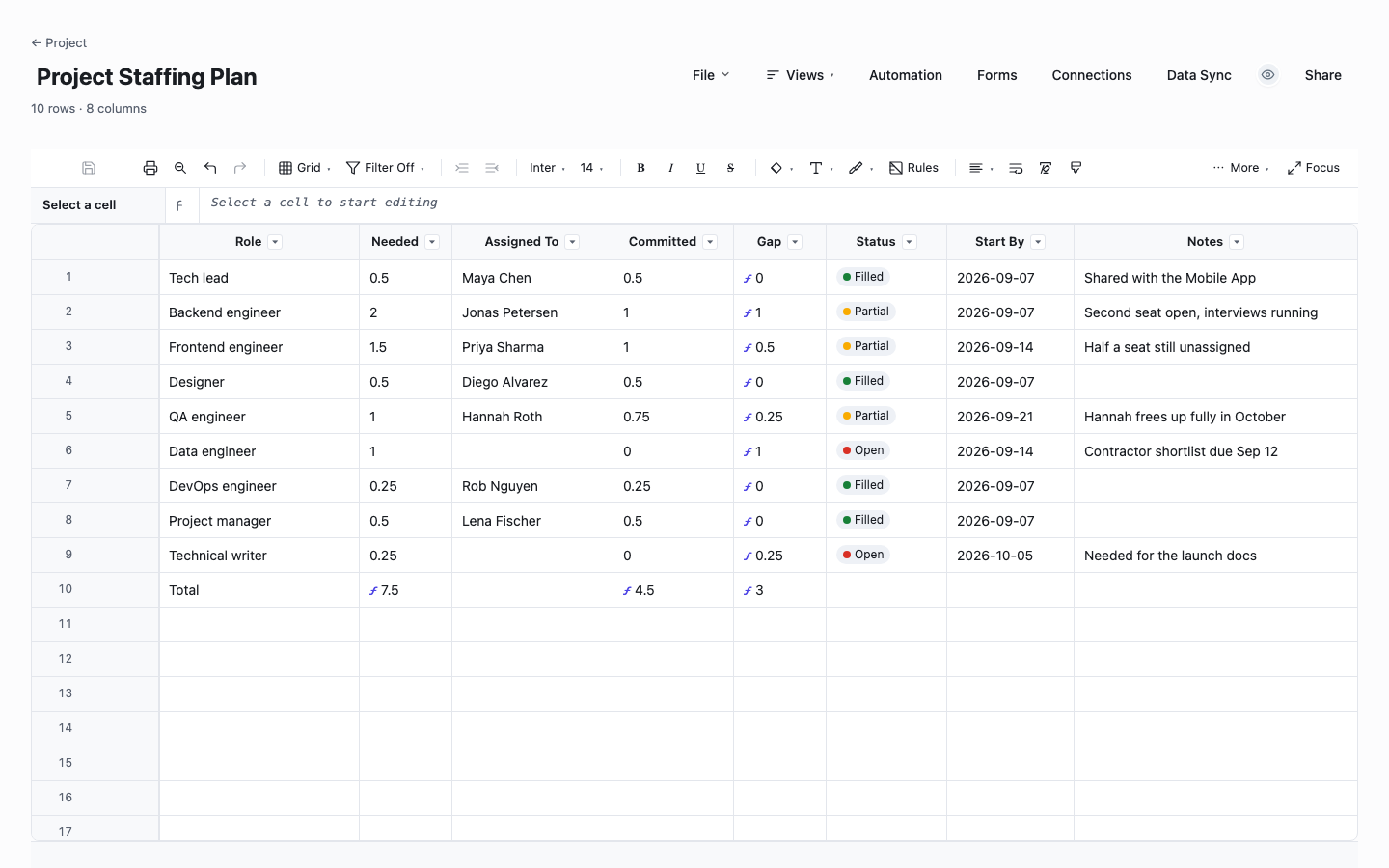The height and width of the screenshot is (868, 1389).
Task: Change the Inter font family
Action: click(x=547, y=168)
